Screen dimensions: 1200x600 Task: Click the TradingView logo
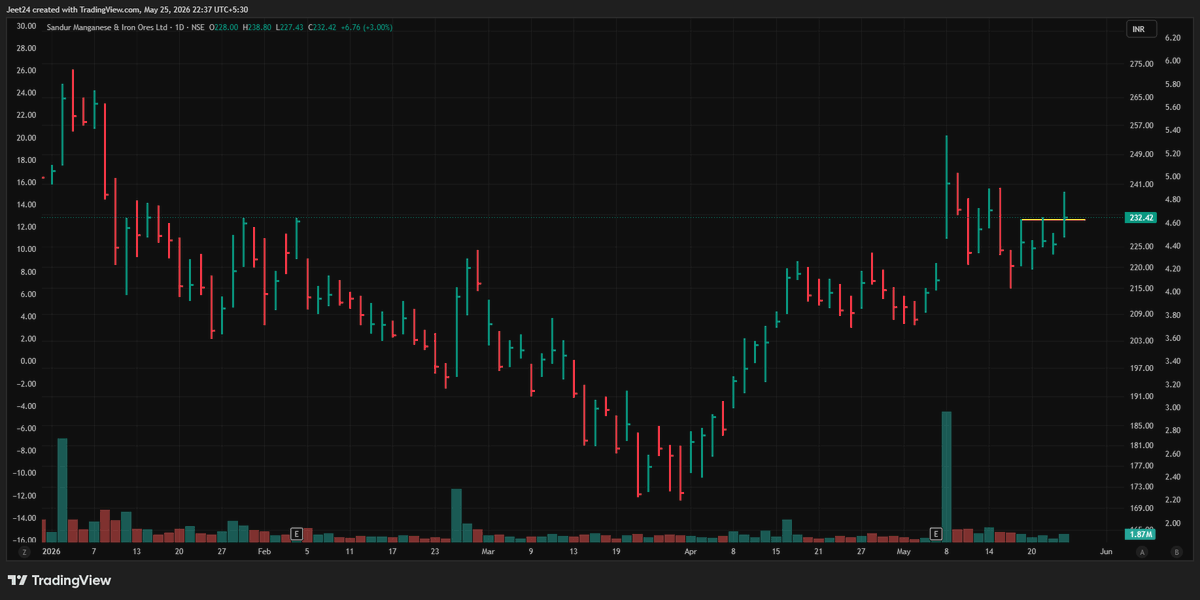click(x=59, y=580)
